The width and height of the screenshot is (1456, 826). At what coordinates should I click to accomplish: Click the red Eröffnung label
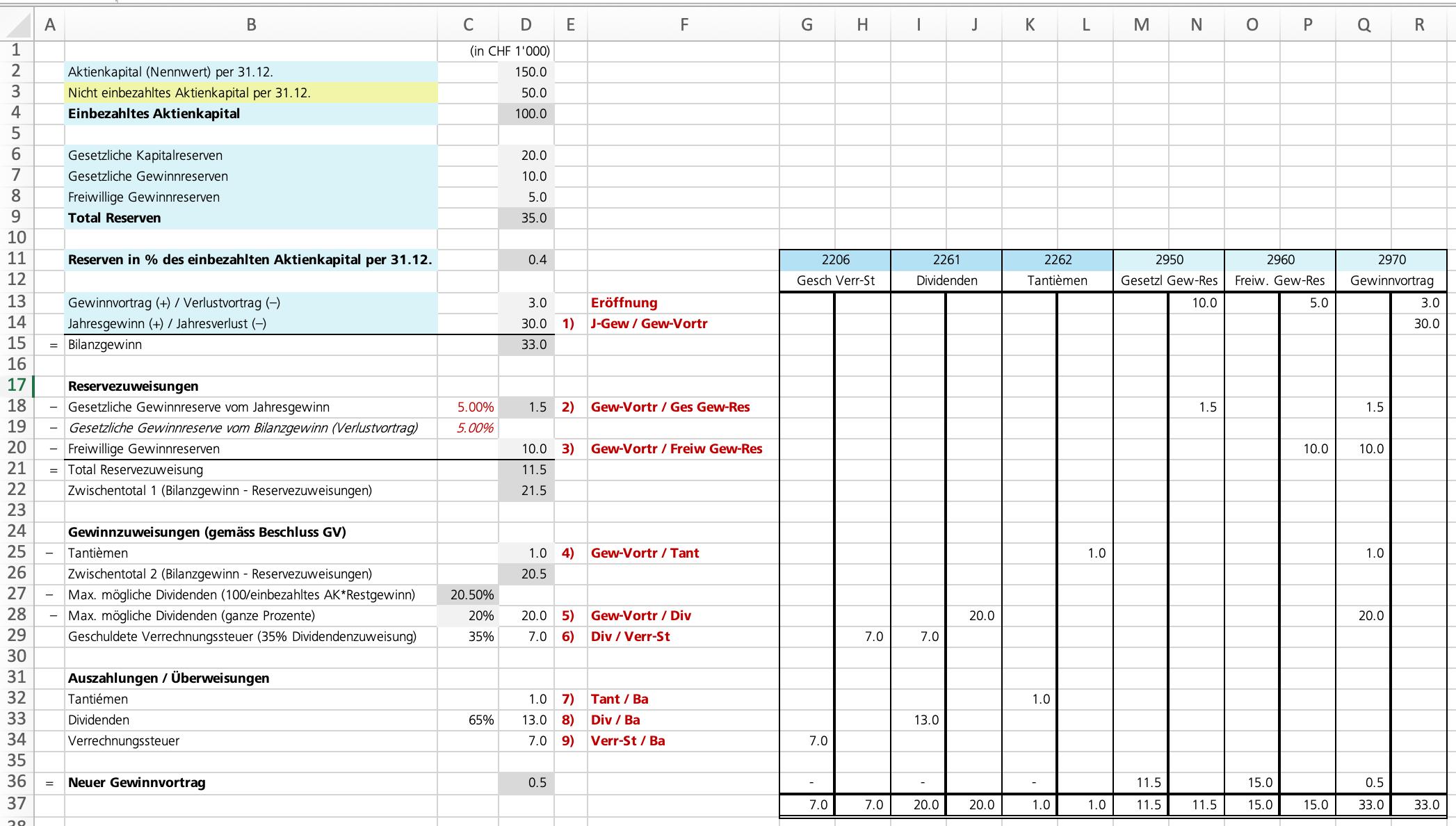pyautogui.click(x=624, y=303)
